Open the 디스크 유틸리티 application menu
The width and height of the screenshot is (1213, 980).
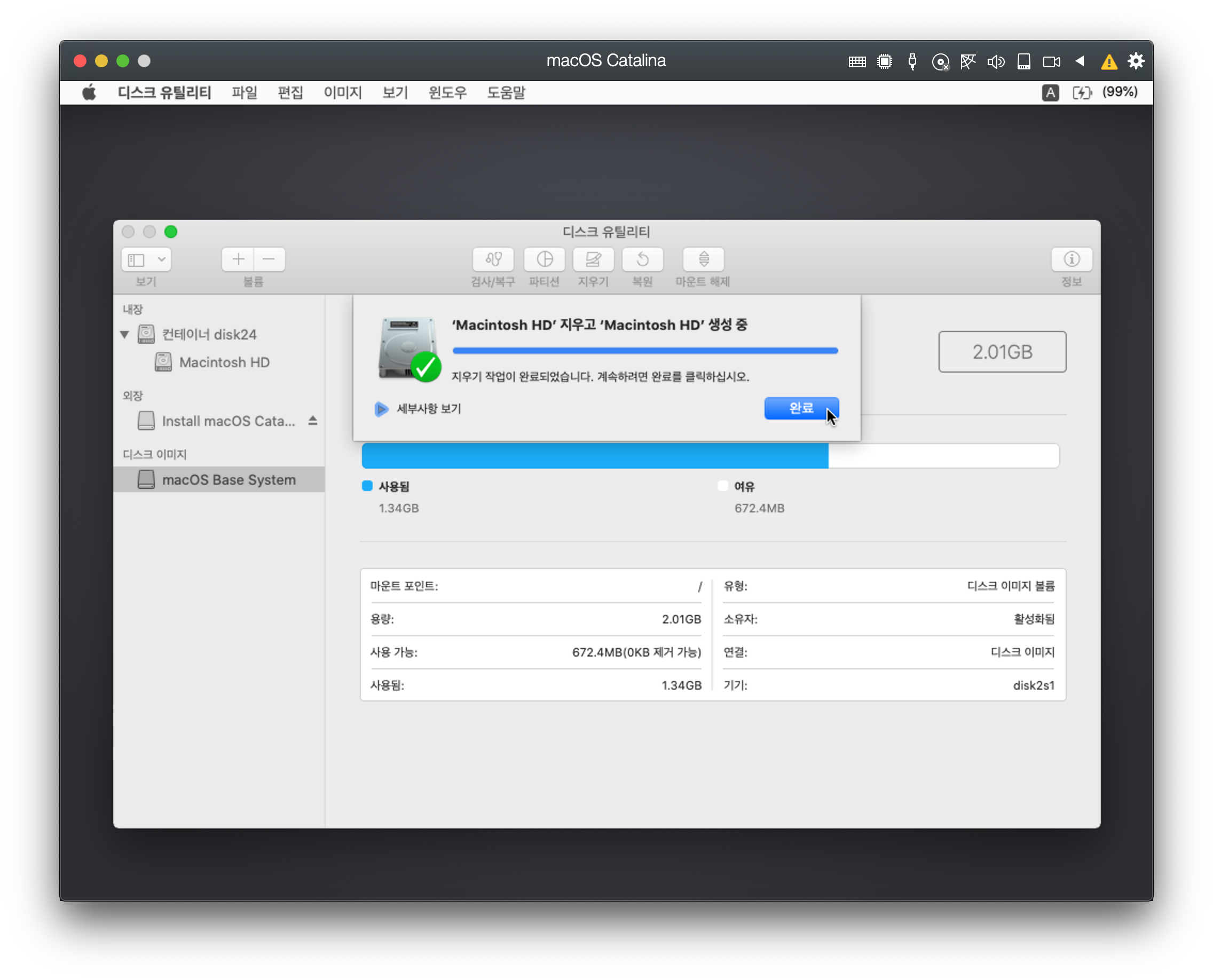point(164,92)
